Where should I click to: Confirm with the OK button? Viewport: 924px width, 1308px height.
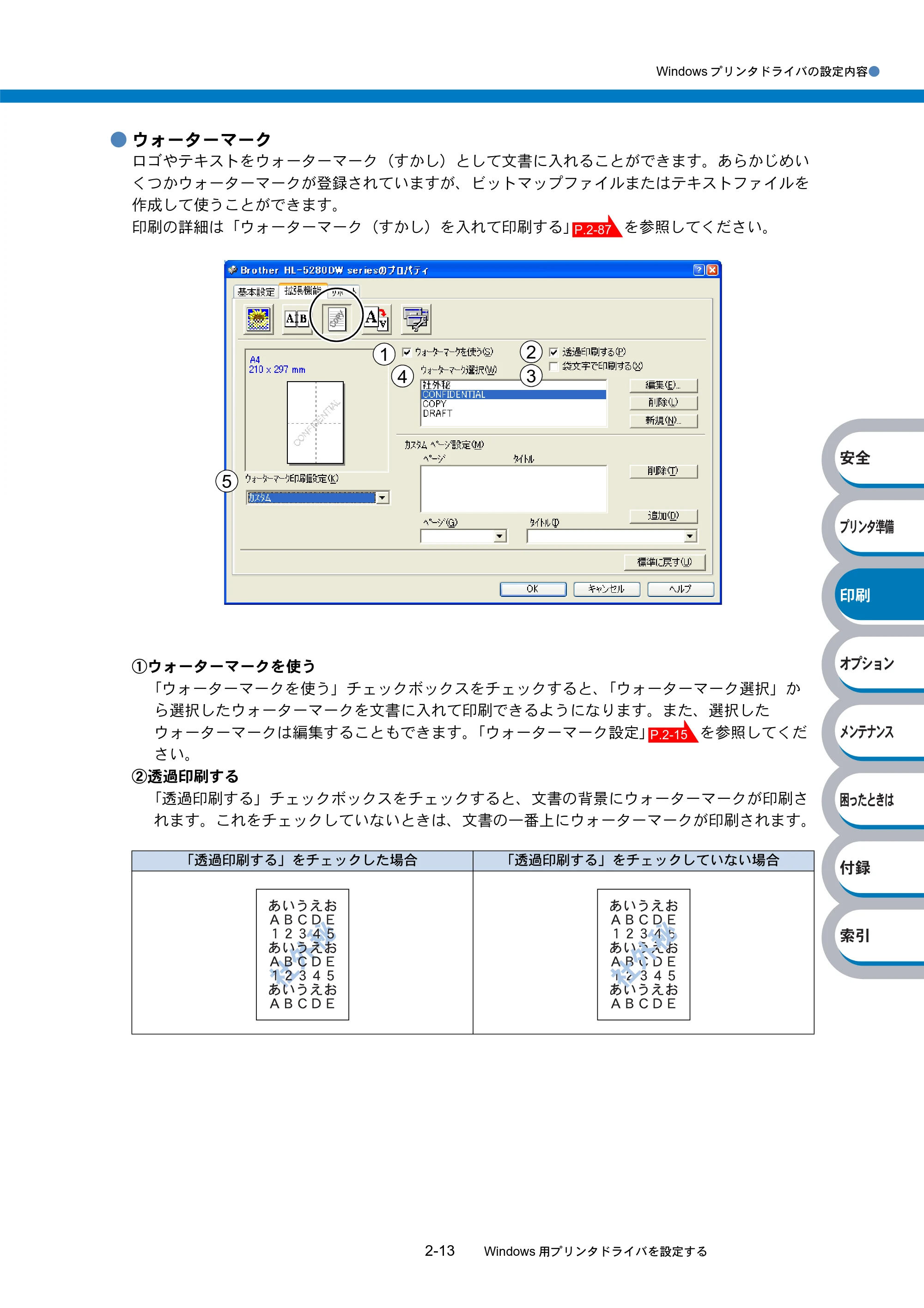click(x=533, y=589)
